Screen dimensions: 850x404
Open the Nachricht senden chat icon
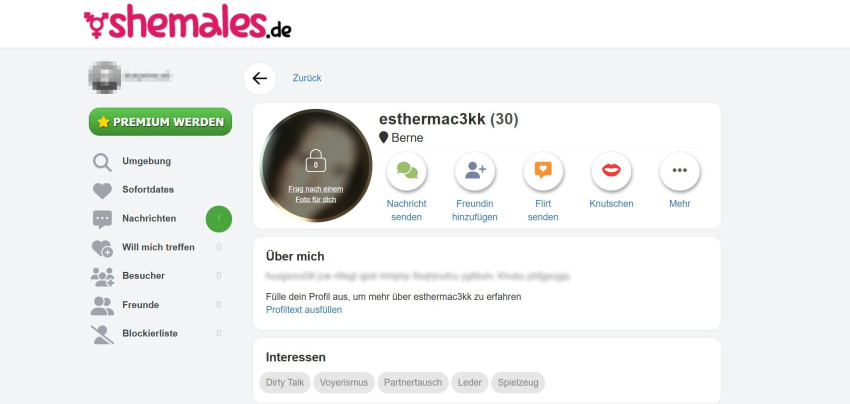(407, 171)
